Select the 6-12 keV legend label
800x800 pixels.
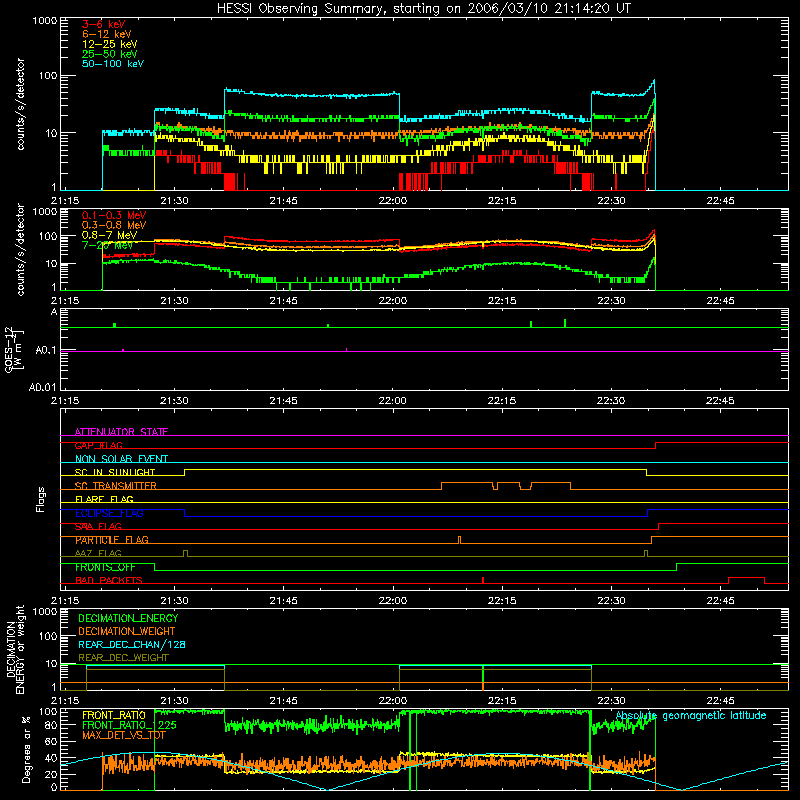click(x=107, y=34)
